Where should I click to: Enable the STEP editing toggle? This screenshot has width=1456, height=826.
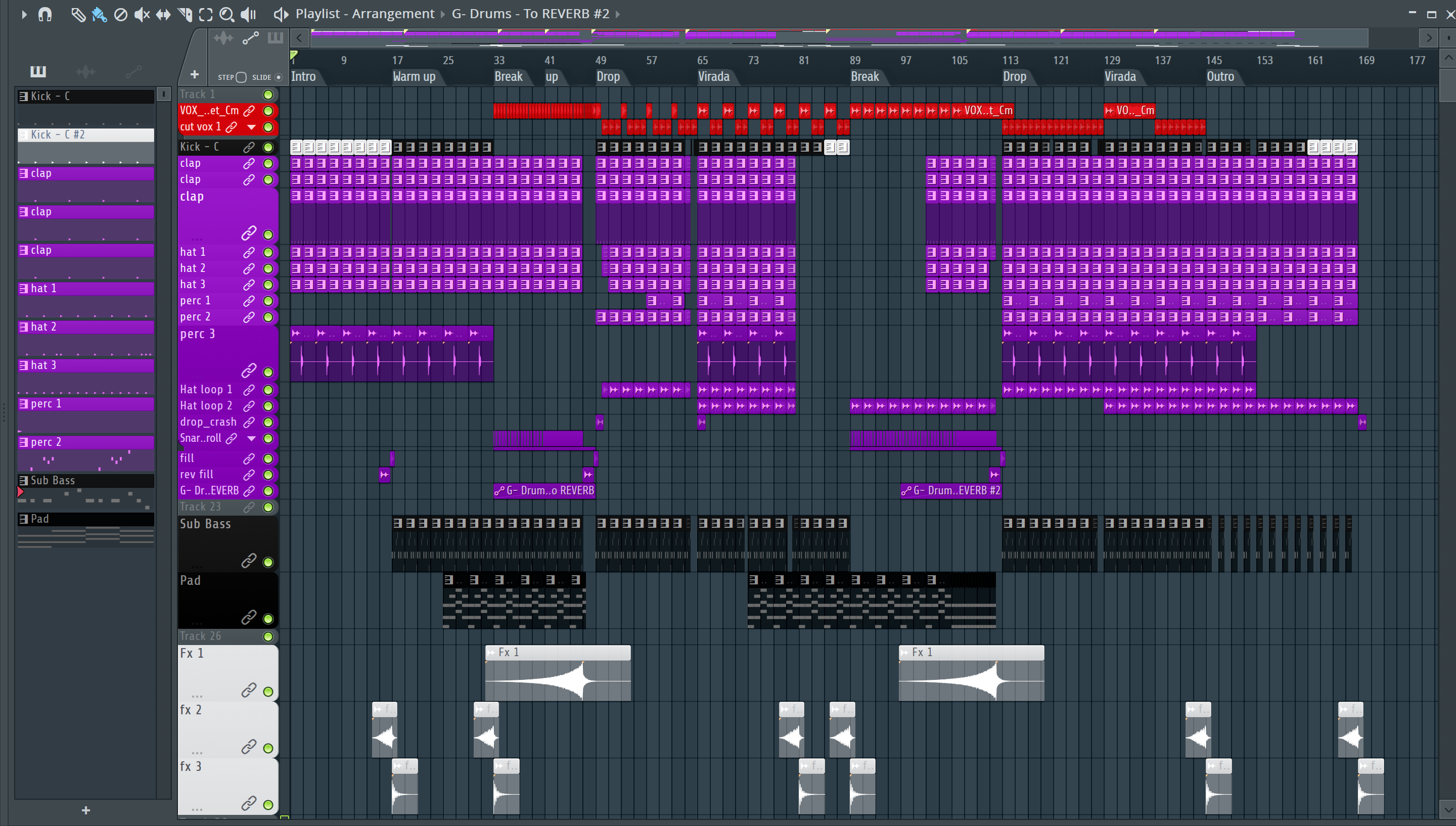click(x=241, y=77)
